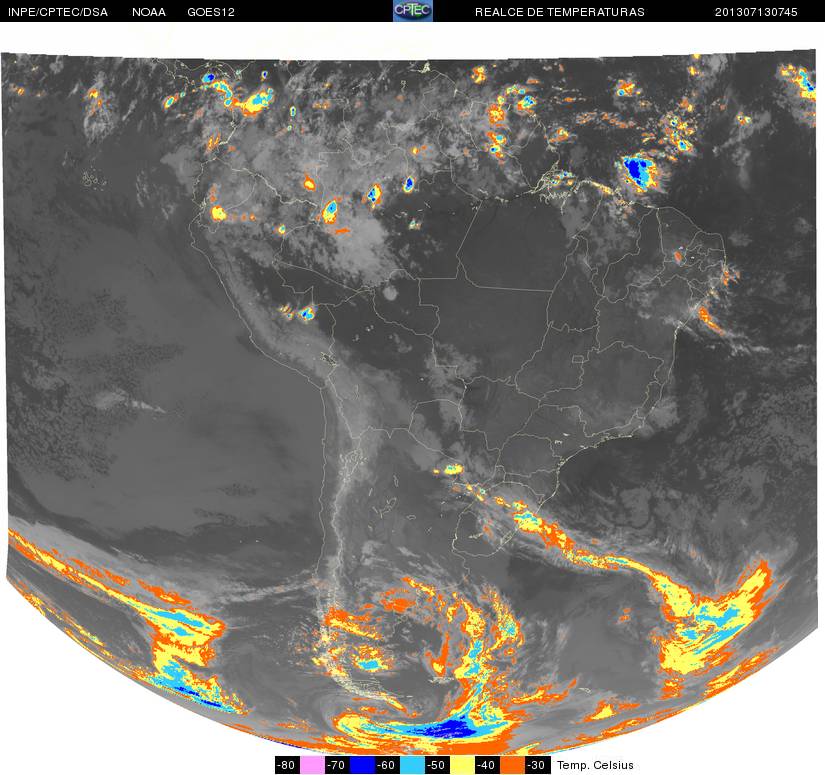Click the 201307130745 timestamp

pyautogui.click(x=756, y=12)
